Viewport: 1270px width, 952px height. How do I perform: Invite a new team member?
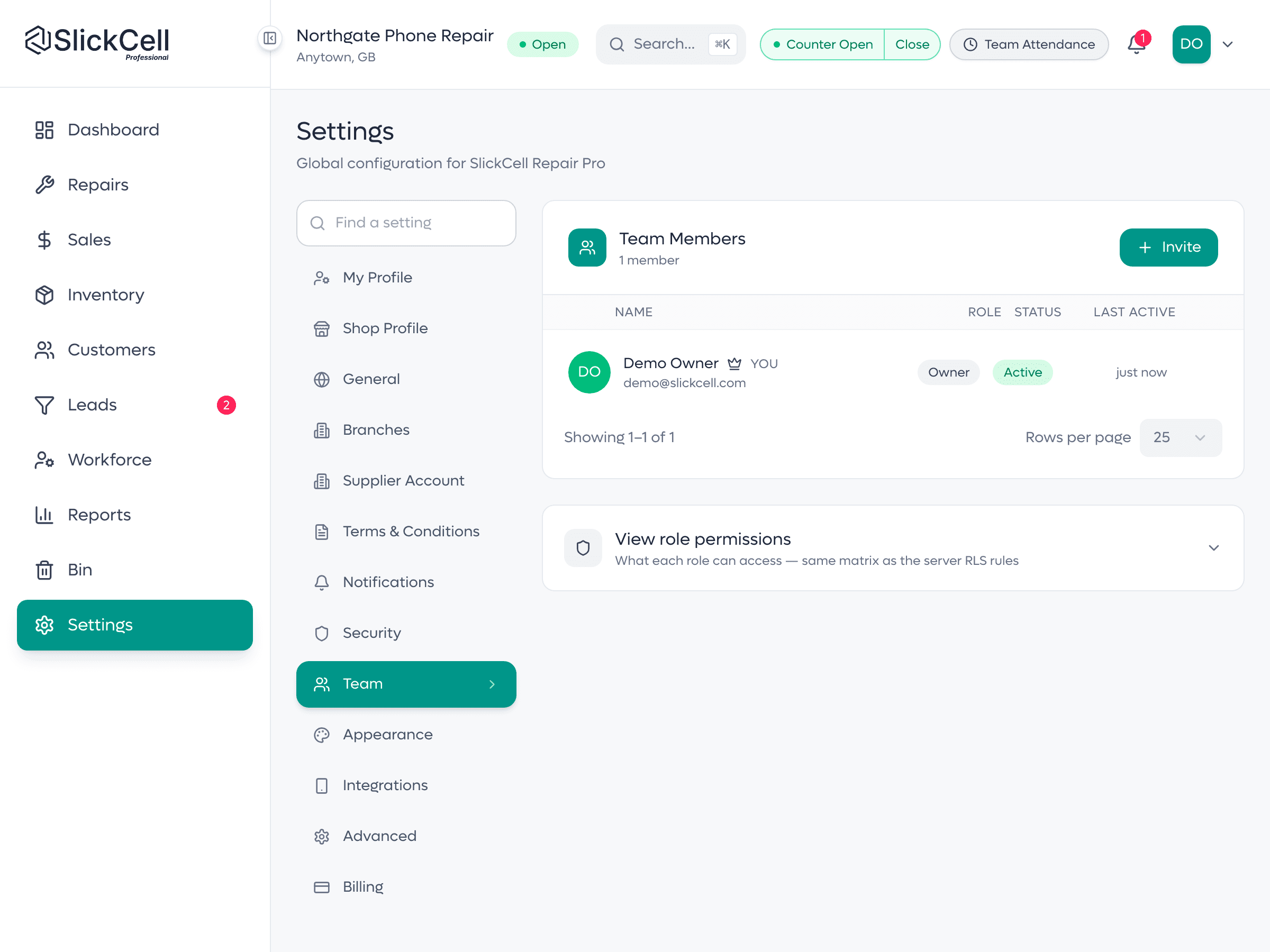(1168, 248)
